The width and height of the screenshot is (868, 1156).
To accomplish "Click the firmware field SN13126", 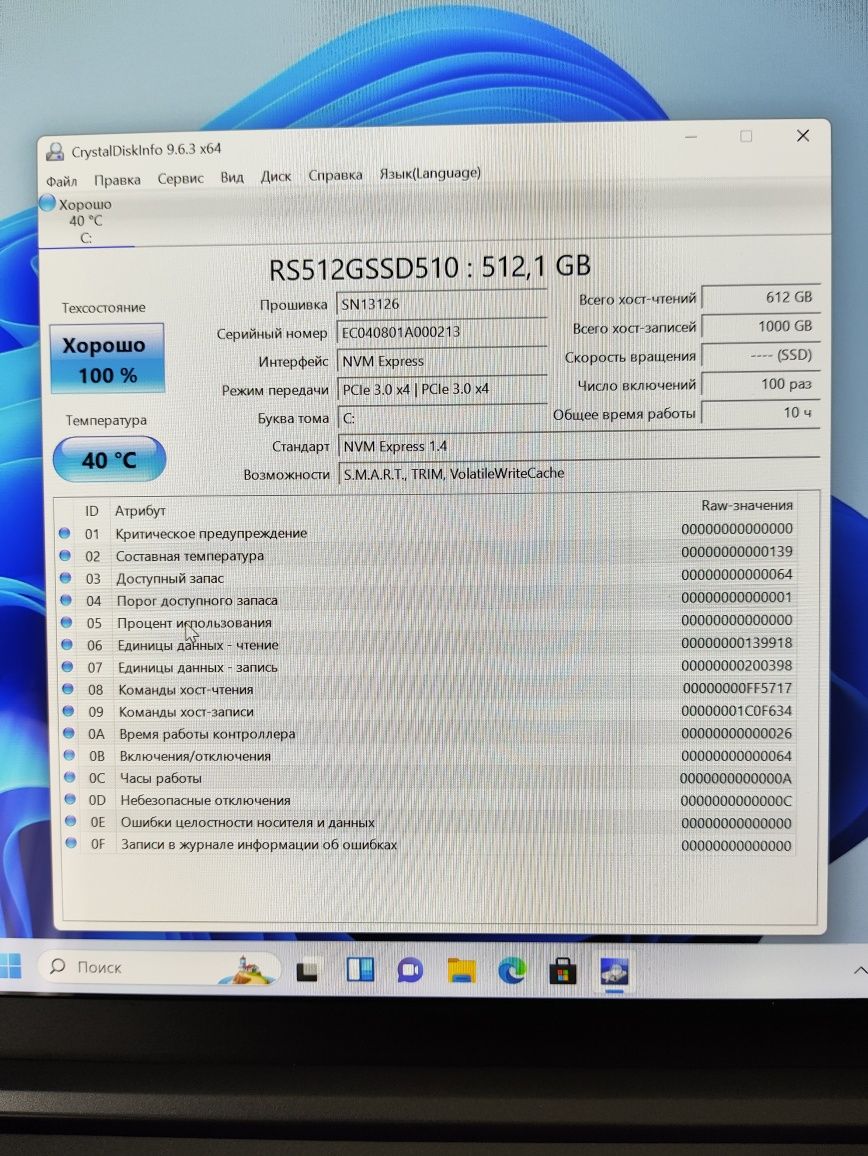I will click(x=441, y=304).
